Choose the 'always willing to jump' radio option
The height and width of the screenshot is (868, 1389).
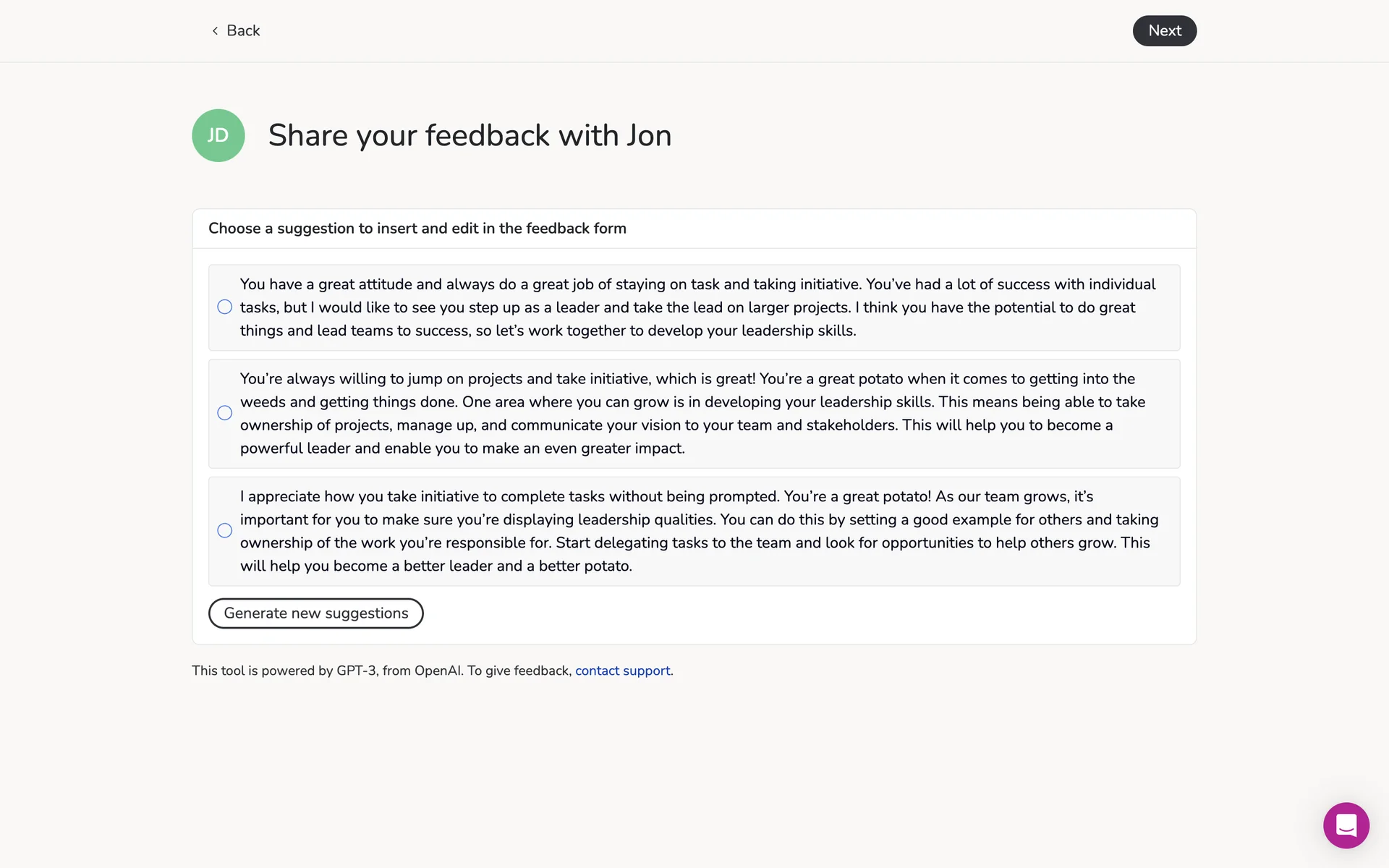[x=225, y=413]
